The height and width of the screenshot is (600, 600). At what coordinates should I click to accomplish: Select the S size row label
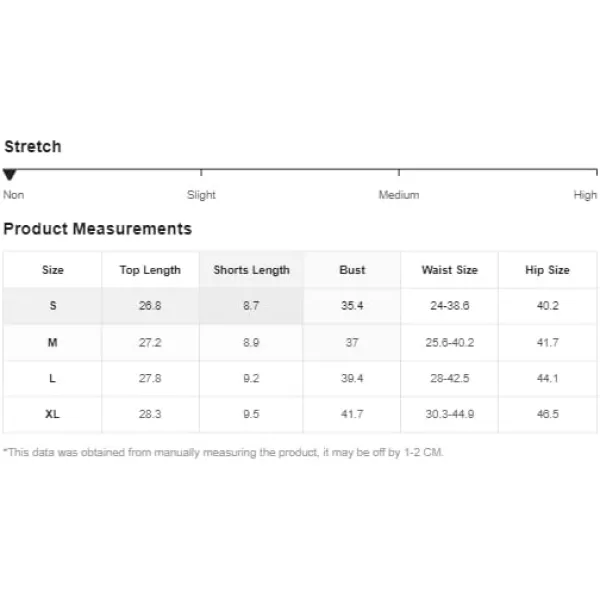[53, 306]
